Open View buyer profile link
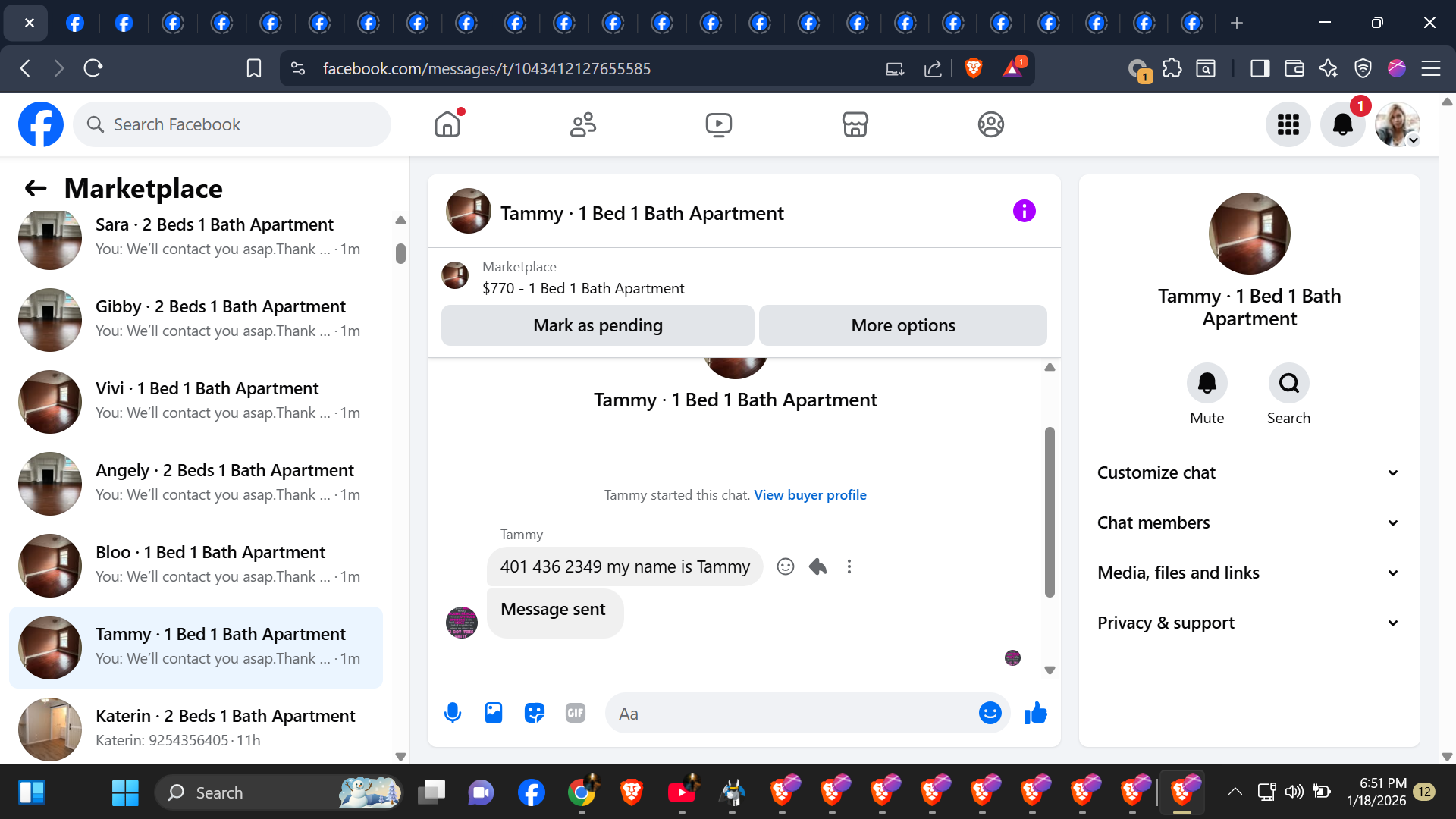The height and width of the screenshot is (819, 1456). (x=810, y=494)
